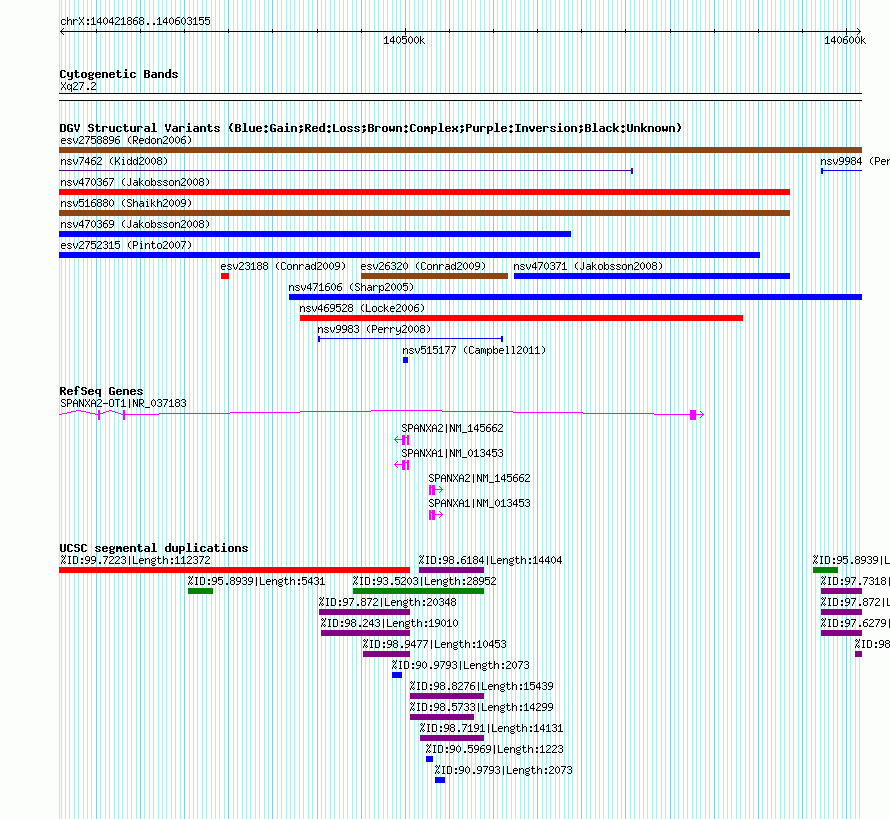Select duplication %ID:98.6184|Length:14404 label

pos(490,560)
